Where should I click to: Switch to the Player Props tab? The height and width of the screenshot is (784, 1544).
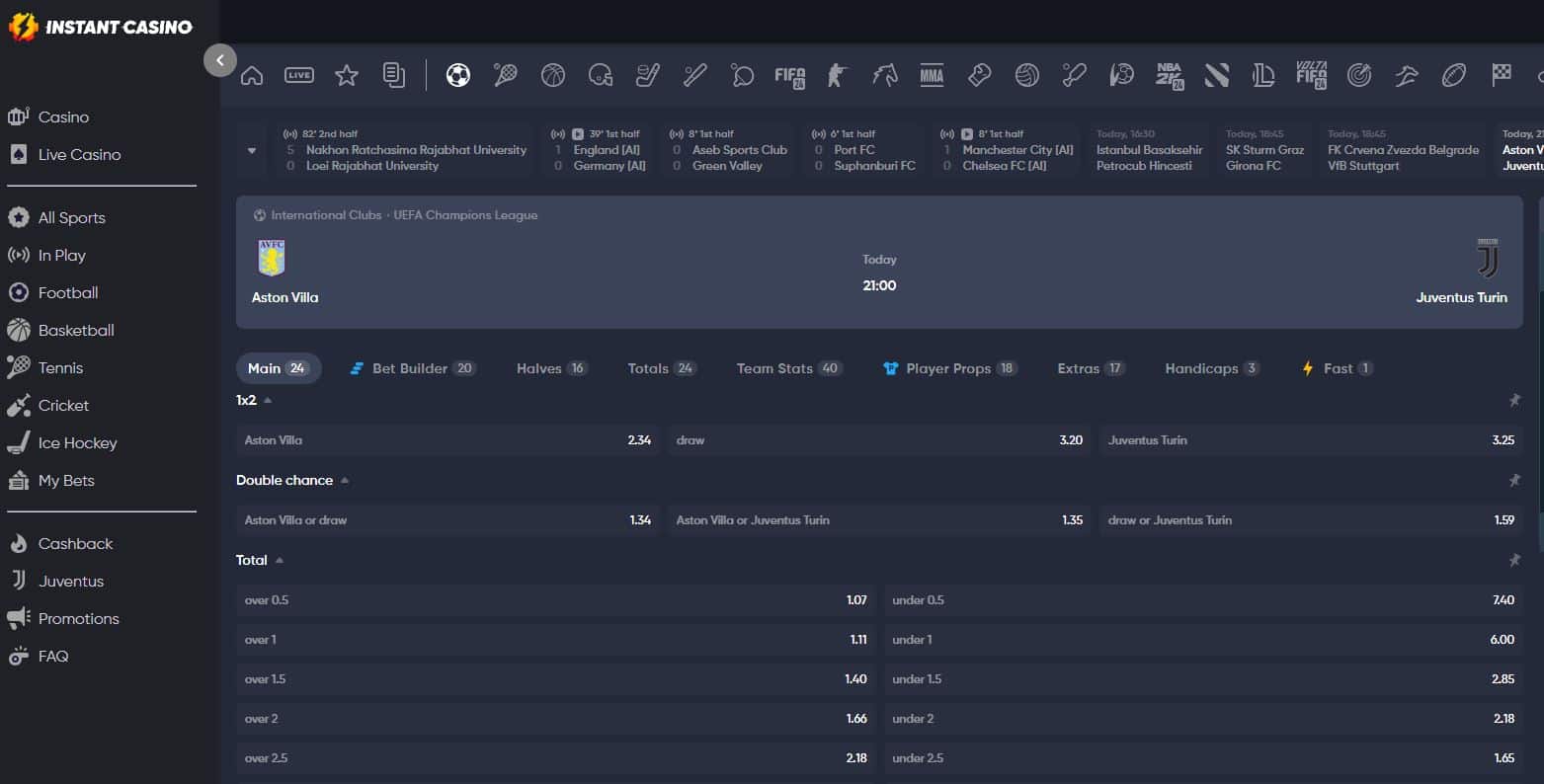pyautogui.click(x=949, y=368)
